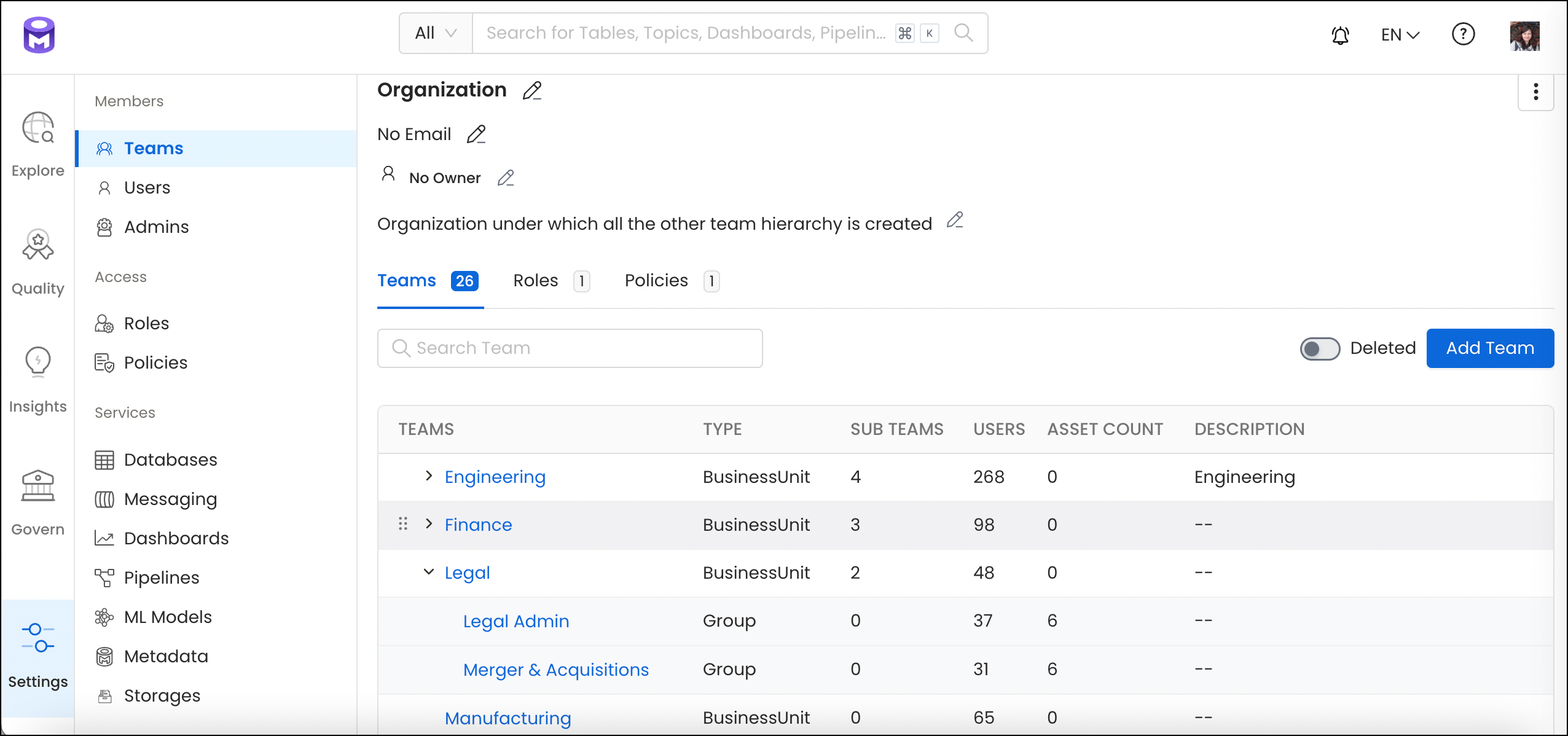Open the help question mark menu
This screenshot has height=736, width=1568.
(x=1463, y=34)
